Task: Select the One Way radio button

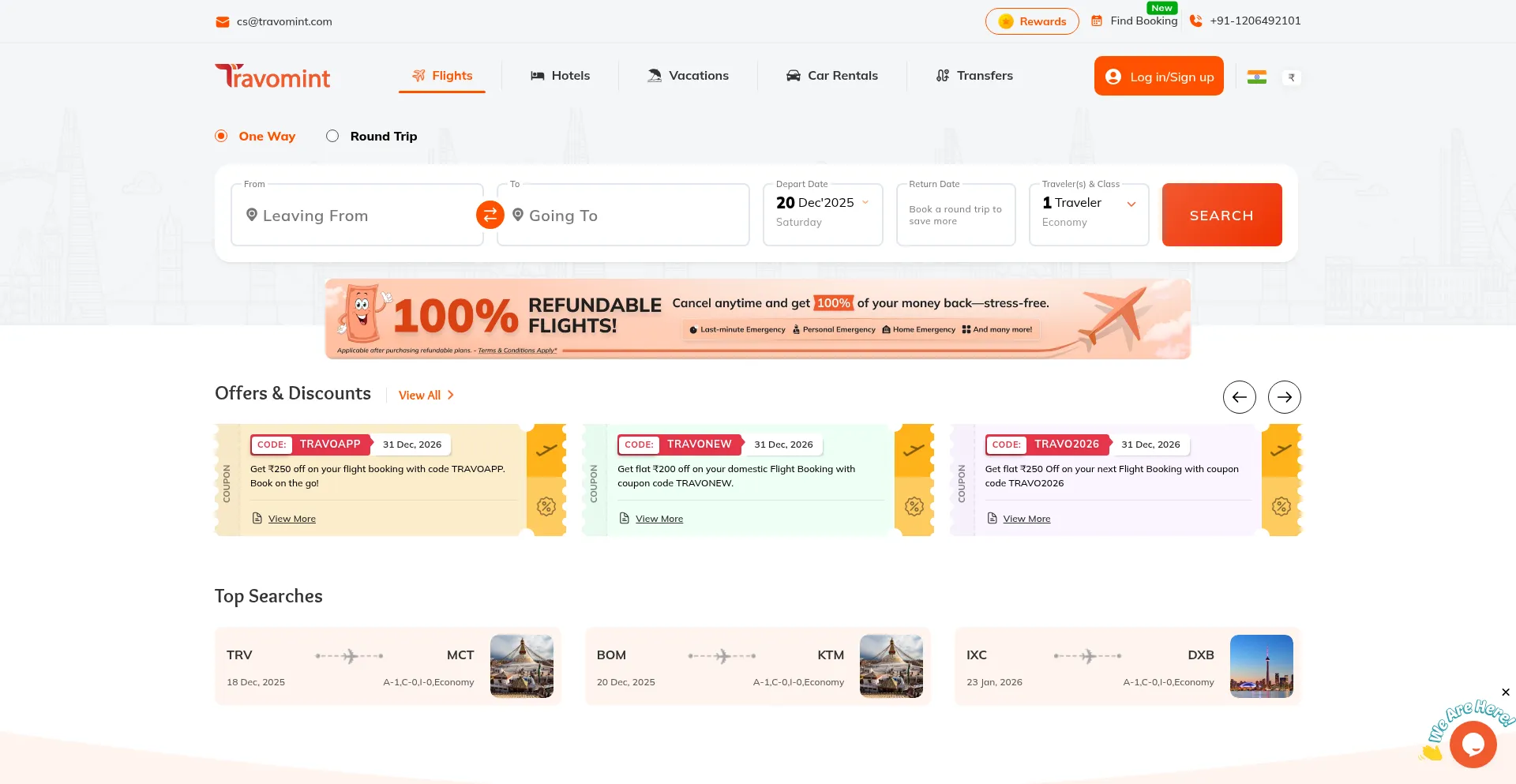Action: pyautogui.click(x=221, y=136)
